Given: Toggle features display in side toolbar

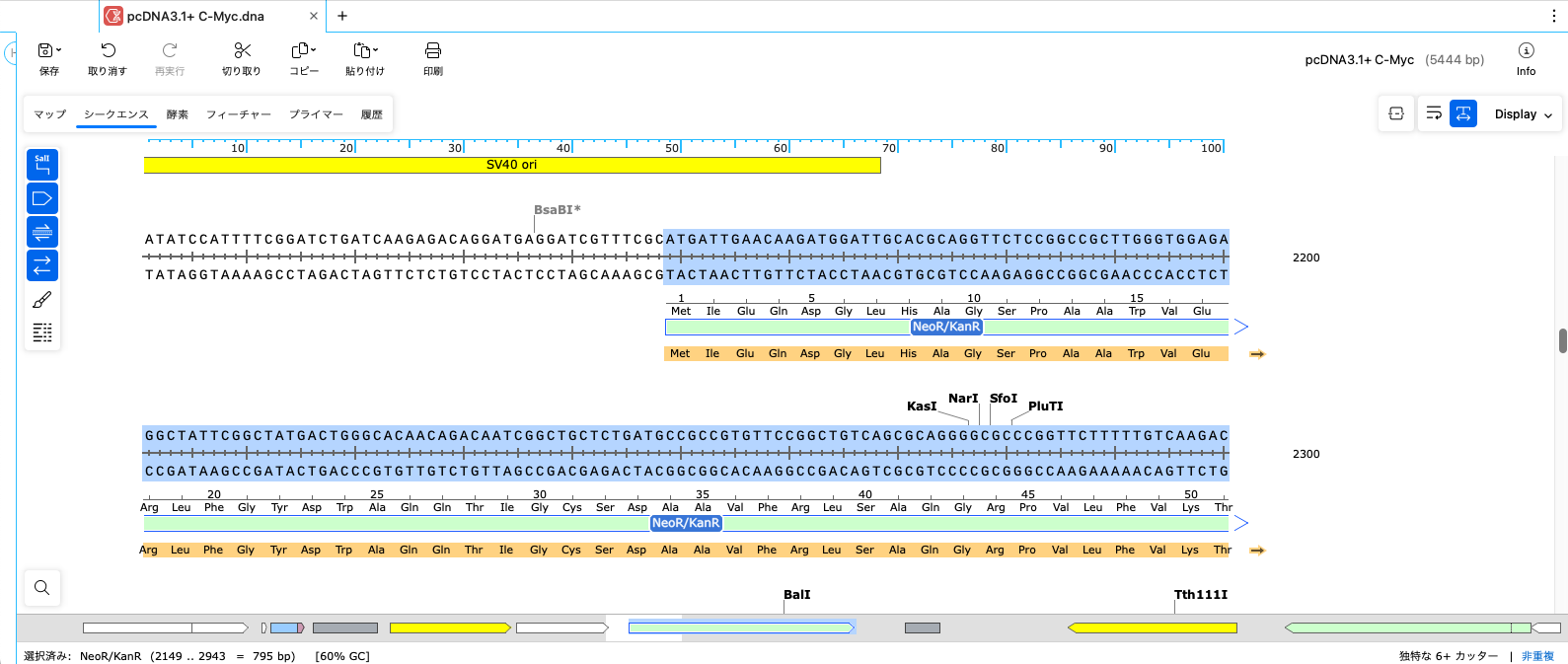Looking at the screenshot, I should pyautogui.click(x=42, y=198).
